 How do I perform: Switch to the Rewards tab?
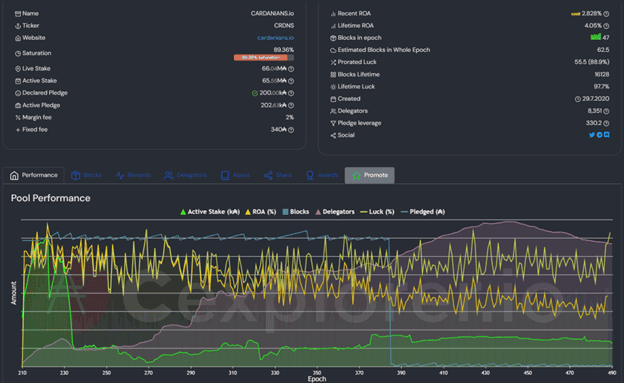coord(133,175)
